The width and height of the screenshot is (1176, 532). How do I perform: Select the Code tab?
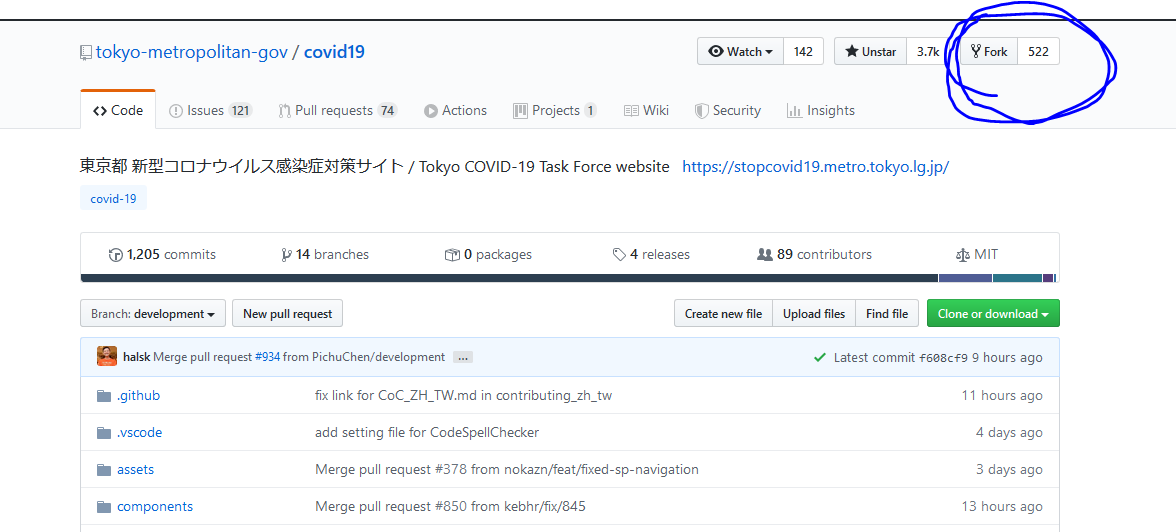click(x=118, y=110)
